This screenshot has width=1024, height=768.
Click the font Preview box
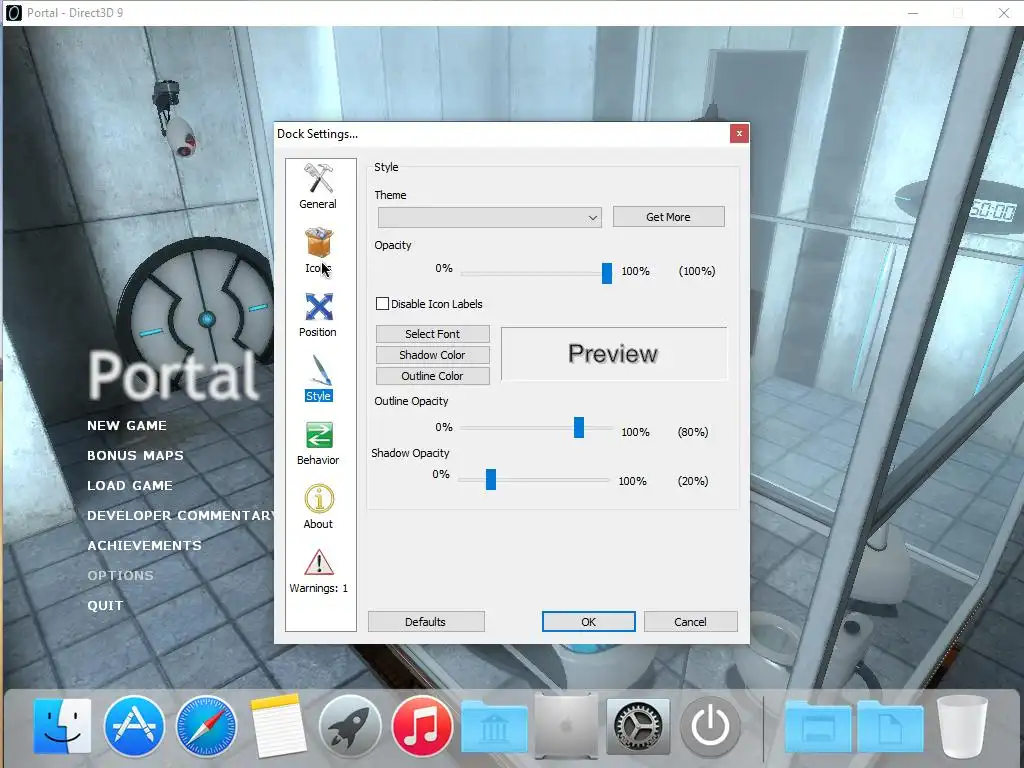click(614, 353)
